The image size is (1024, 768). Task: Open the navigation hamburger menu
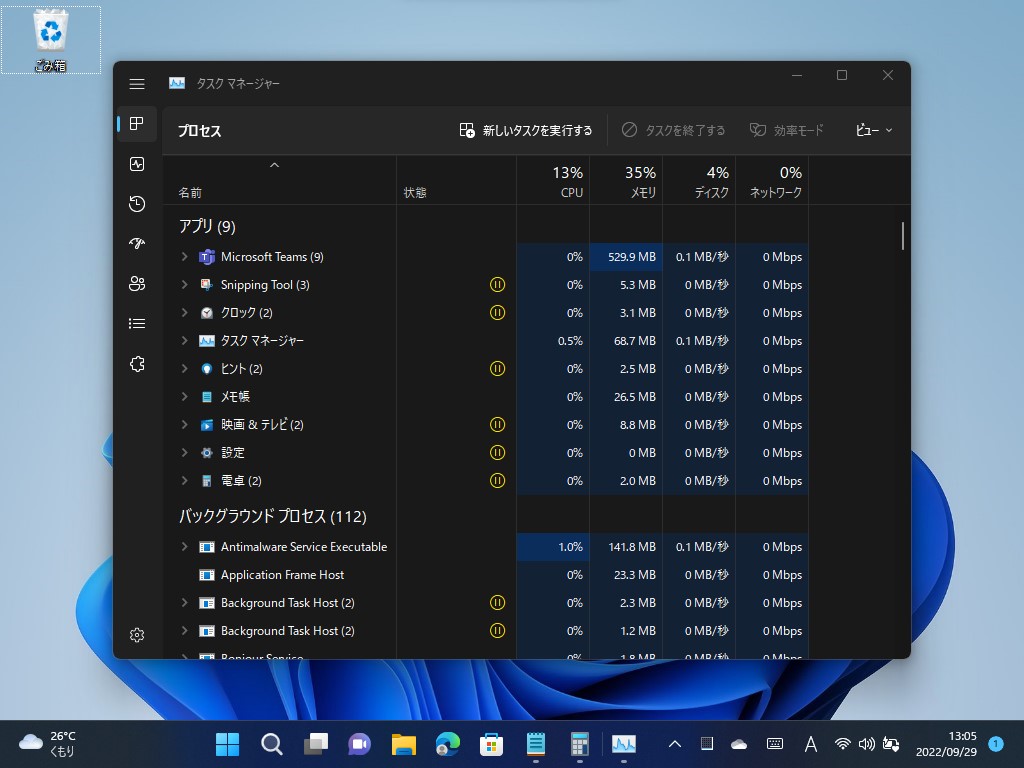(x=137, y=84)
